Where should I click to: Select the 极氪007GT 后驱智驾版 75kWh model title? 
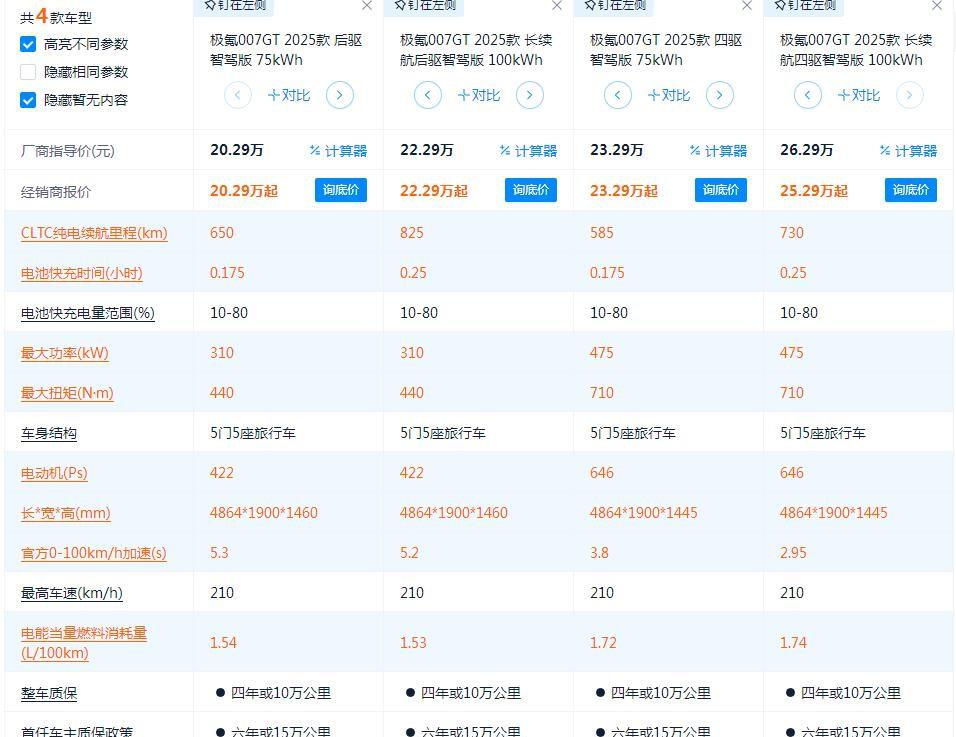286,50
